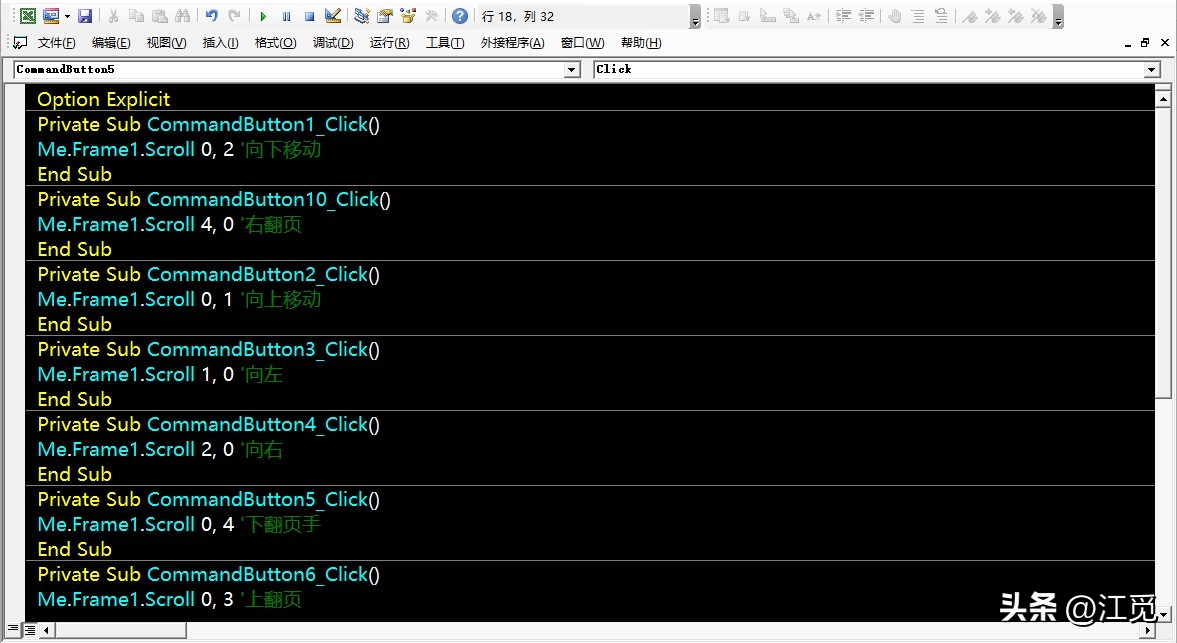The width and height of the screenshot is (1177, 643).
Task: Open the 运行 (Run) menu
Action: tap(389, 42)
